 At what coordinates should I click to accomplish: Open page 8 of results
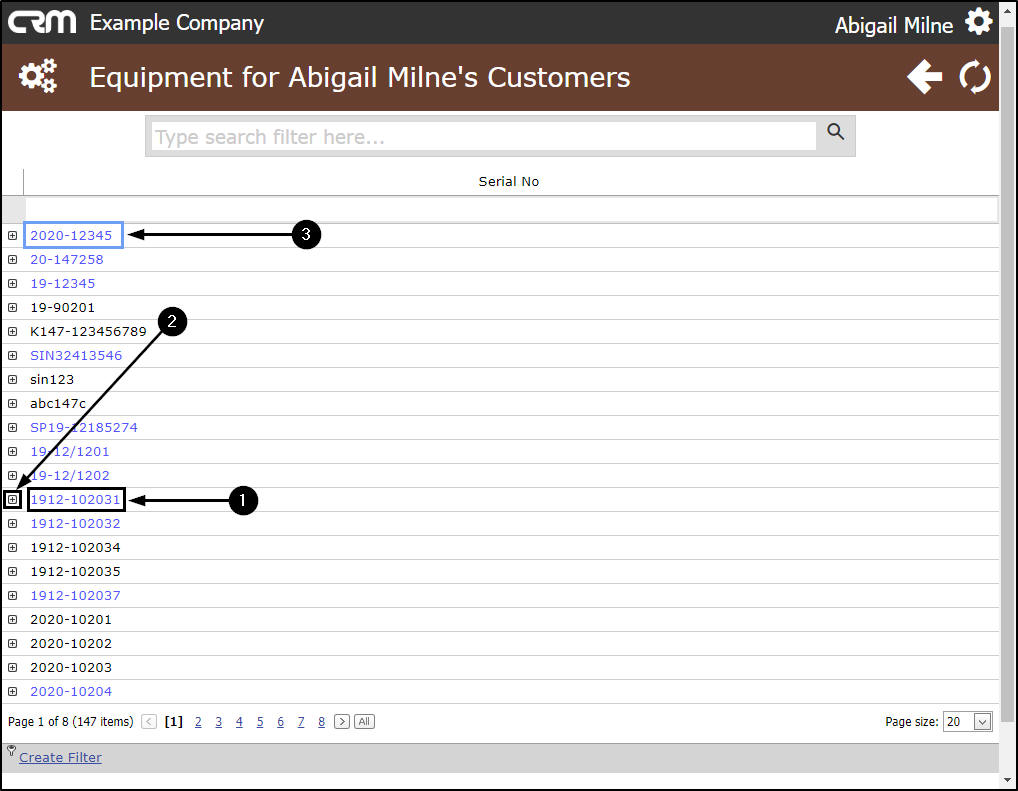click(x=321, y=722)
